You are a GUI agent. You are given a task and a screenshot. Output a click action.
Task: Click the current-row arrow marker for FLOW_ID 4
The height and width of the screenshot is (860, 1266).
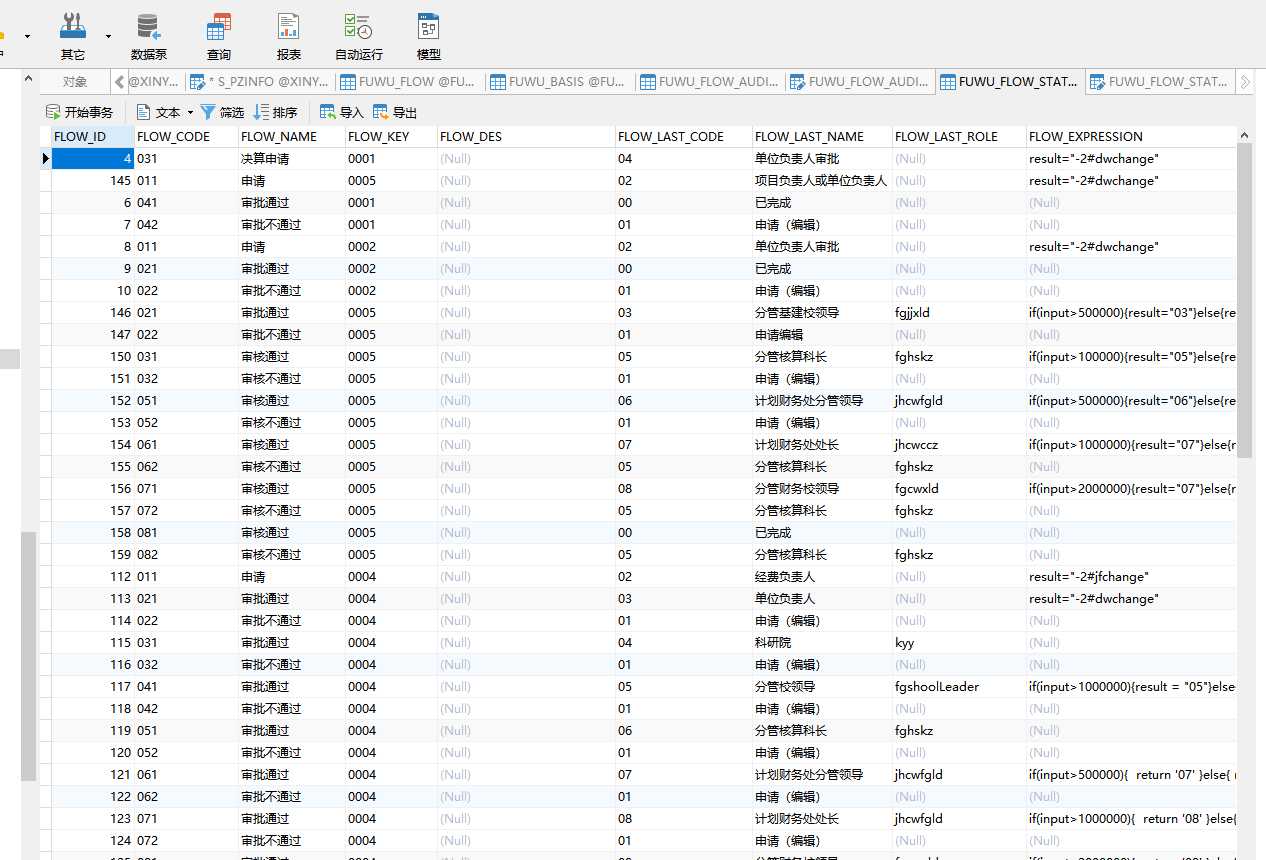pyautogui.click(x=46, y=158)
